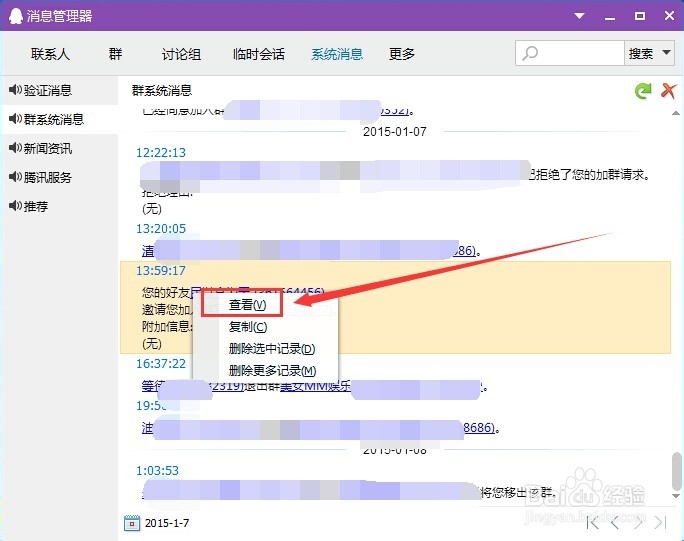Click speaker icon beside 群系统消息
The image size is (684, 541).
(15, 119)
